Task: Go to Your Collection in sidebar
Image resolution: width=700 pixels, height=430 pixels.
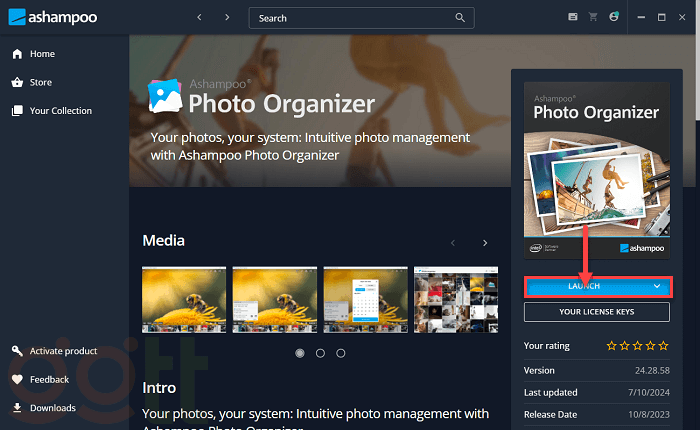Action: (x=60, y=111)
